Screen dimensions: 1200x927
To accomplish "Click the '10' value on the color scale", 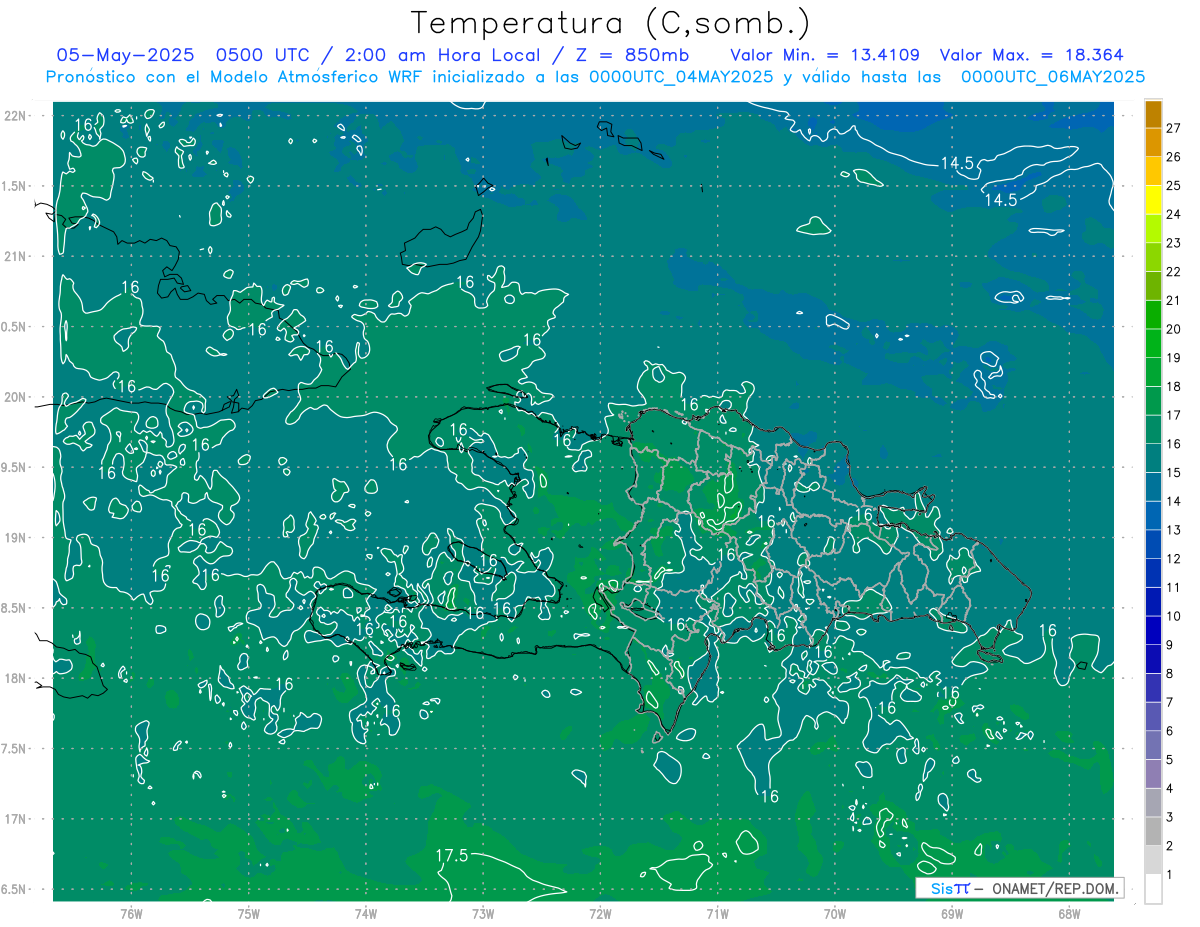I will click(1174, 616).
